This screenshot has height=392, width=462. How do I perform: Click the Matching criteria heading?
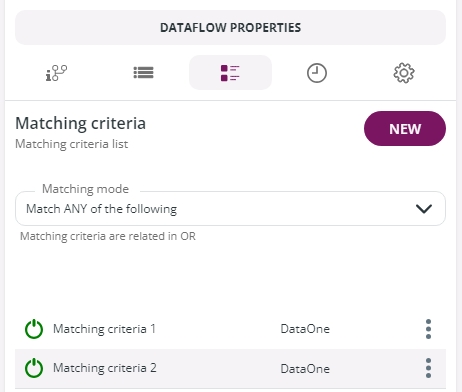tap(80, 123)
